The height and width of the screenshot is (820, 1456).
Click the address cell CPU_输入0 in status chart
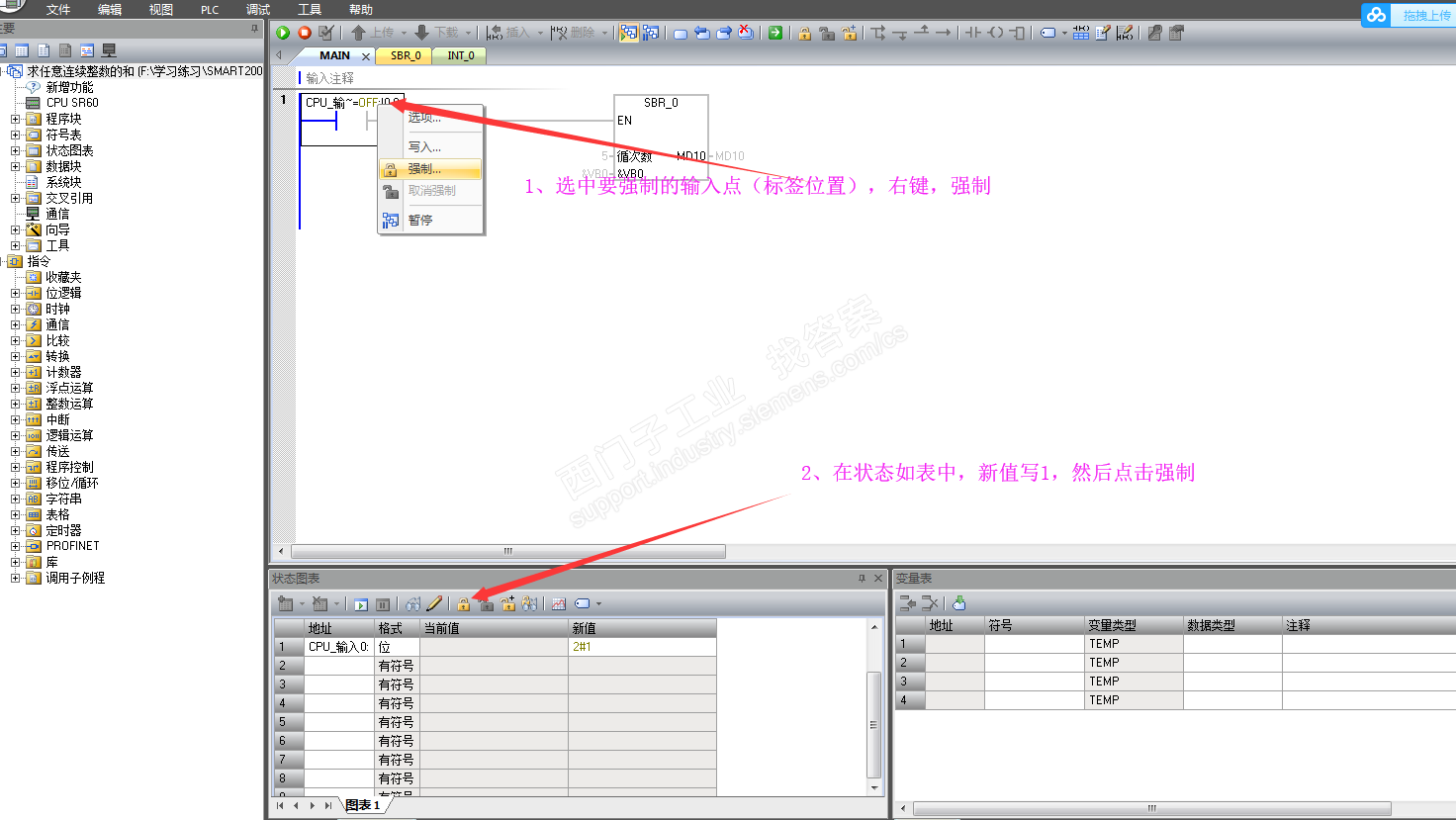coord(339,647)
